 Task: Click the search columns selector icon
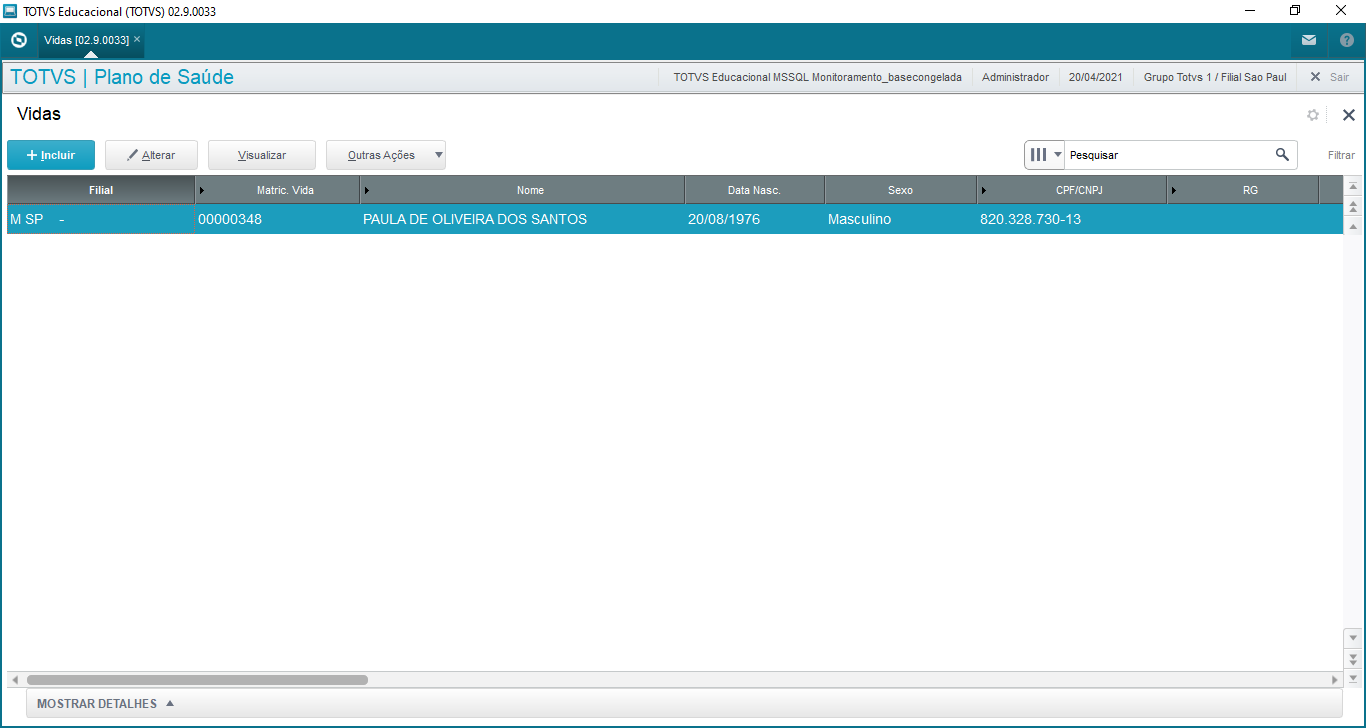click(1045, 155)
